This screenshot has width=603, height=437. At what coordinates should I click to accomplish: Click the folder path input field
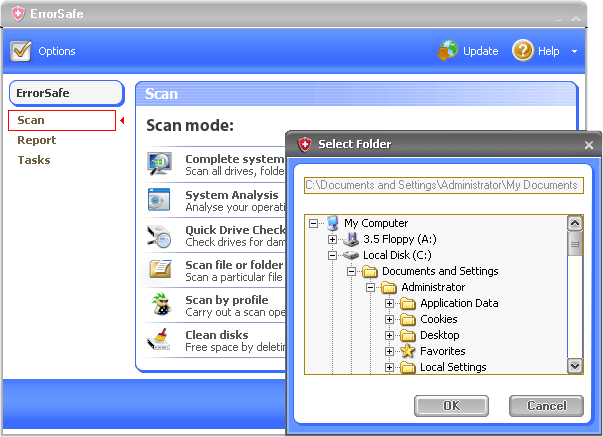[x=444, y=185]
